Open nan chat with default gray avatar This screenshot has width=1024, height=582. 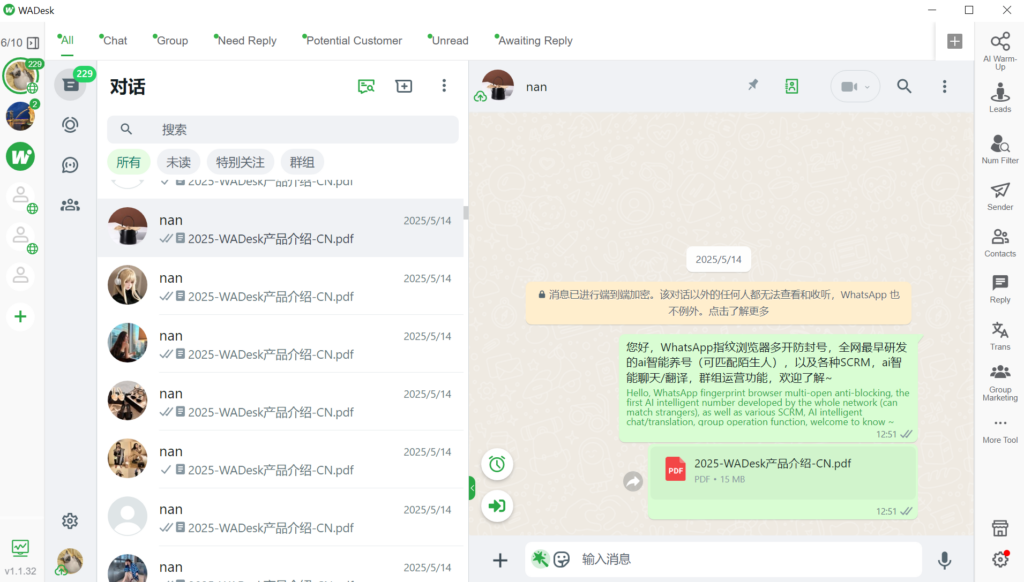coord(280,517)
